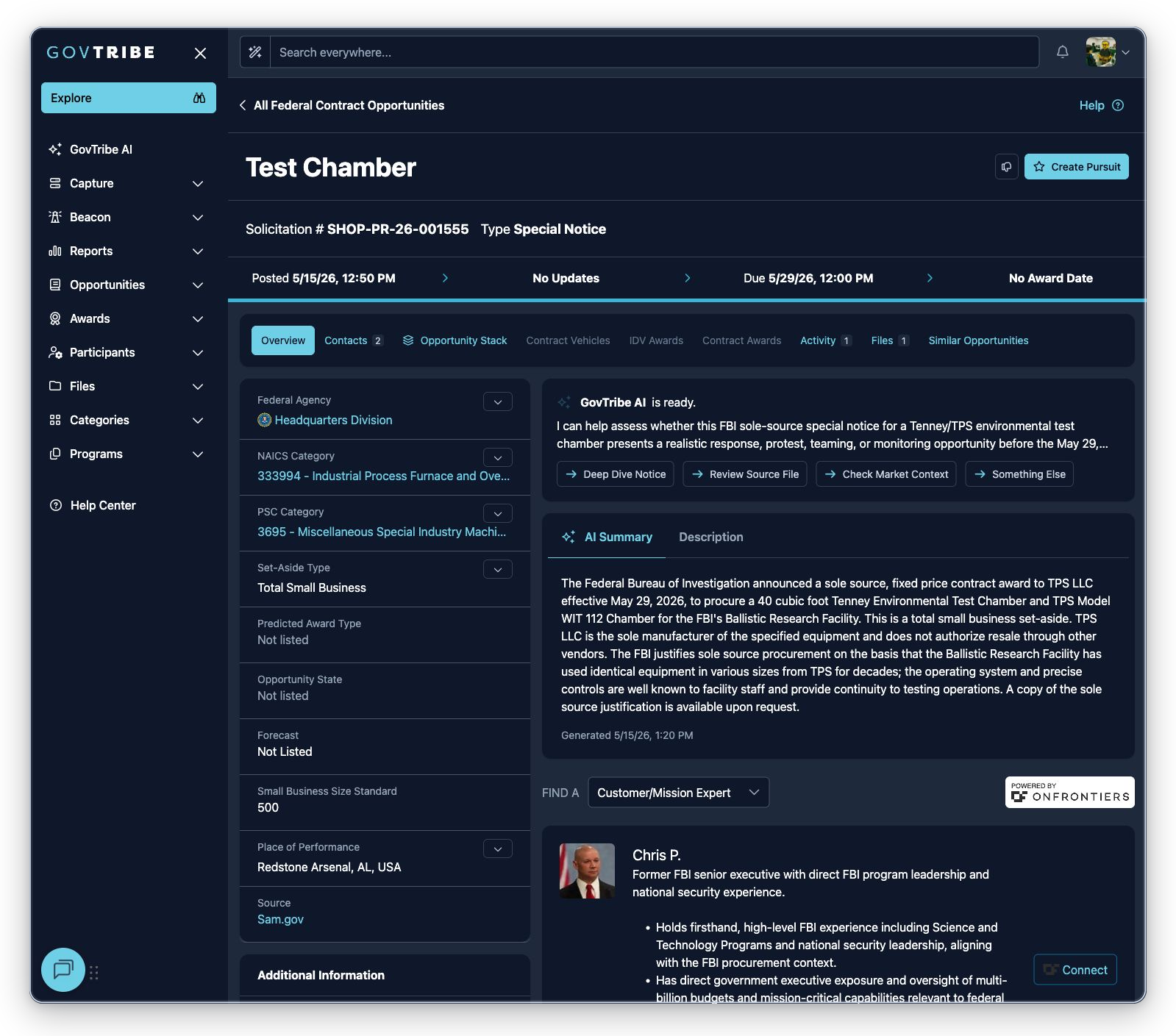Click arrow after Due date
1176x1036 pixels.
[x=930, y=278]
